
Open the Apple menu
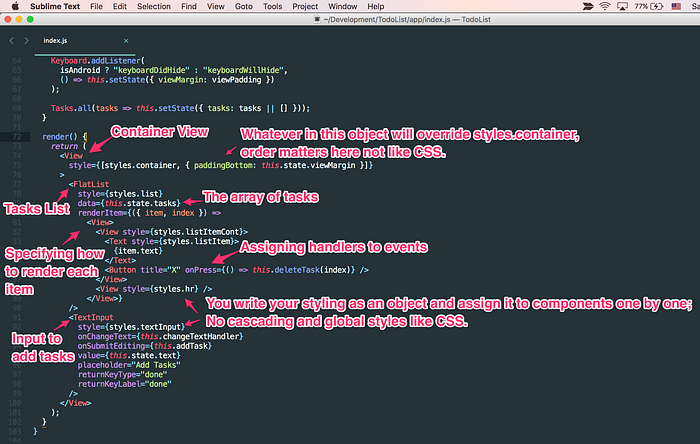click(15, 6)
